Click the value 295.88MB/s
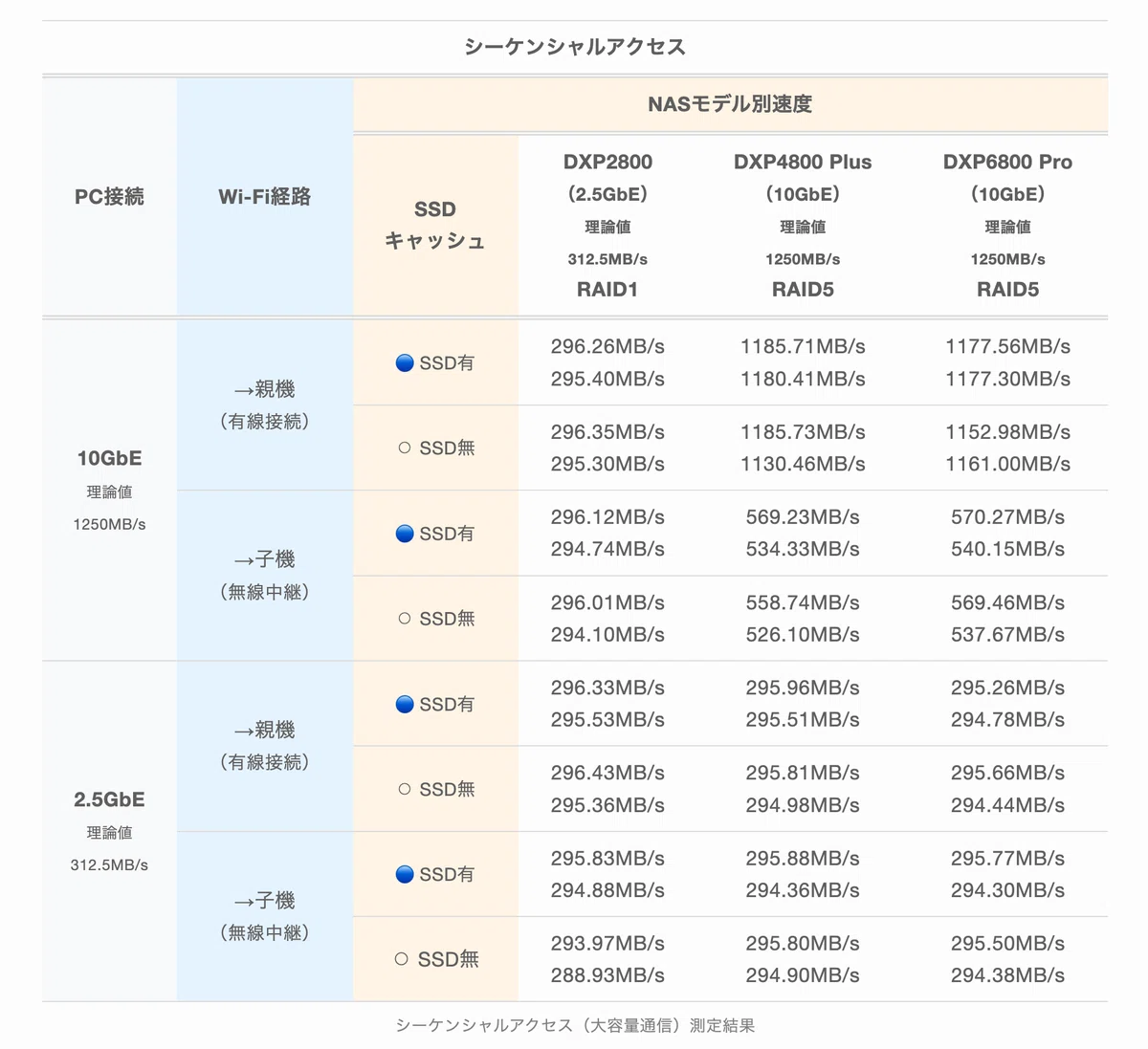 point(803,859)
